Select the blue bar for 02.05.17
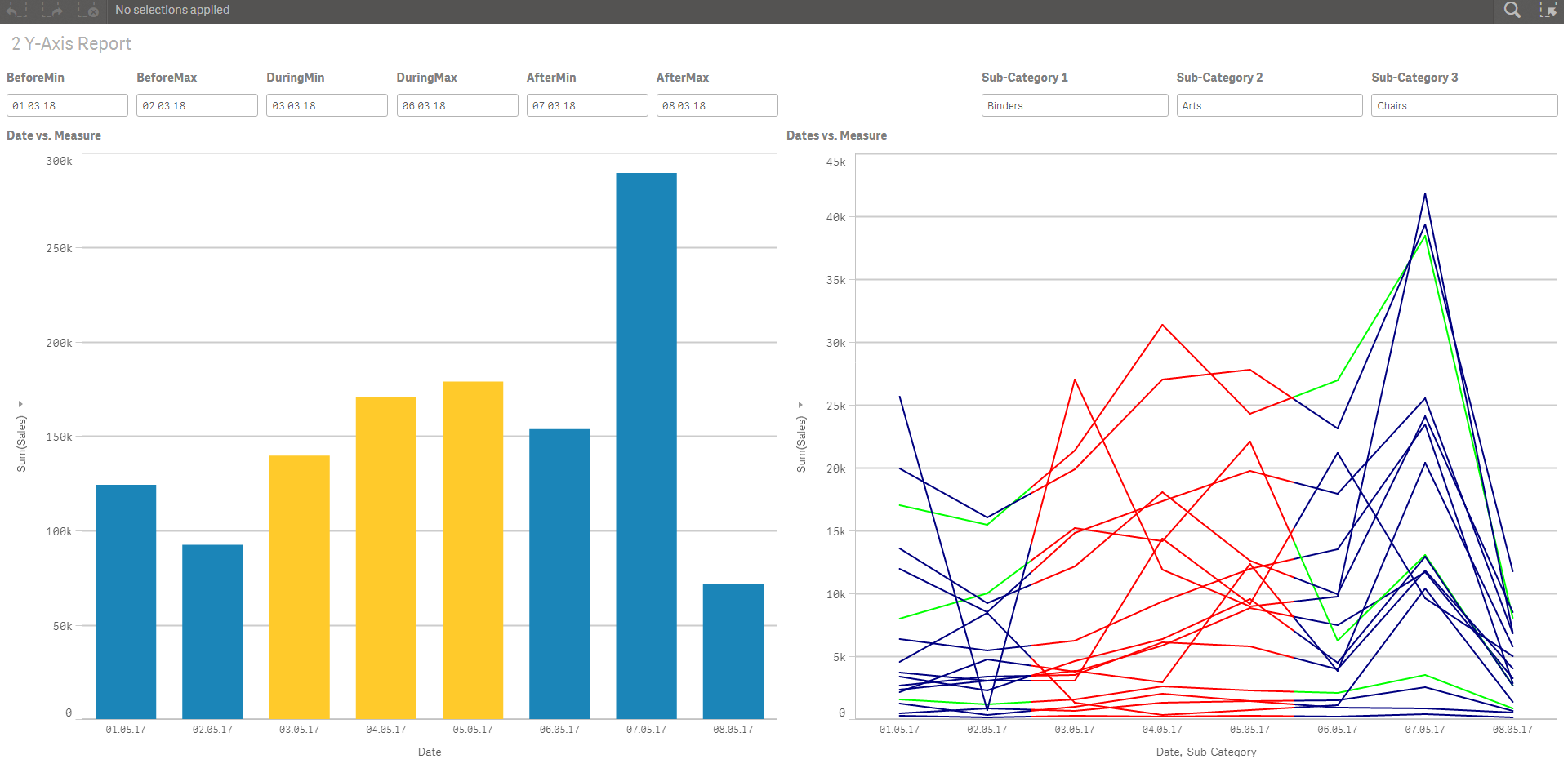The width and height of the screenshot is (1568, 768). (x=212, y=632)
